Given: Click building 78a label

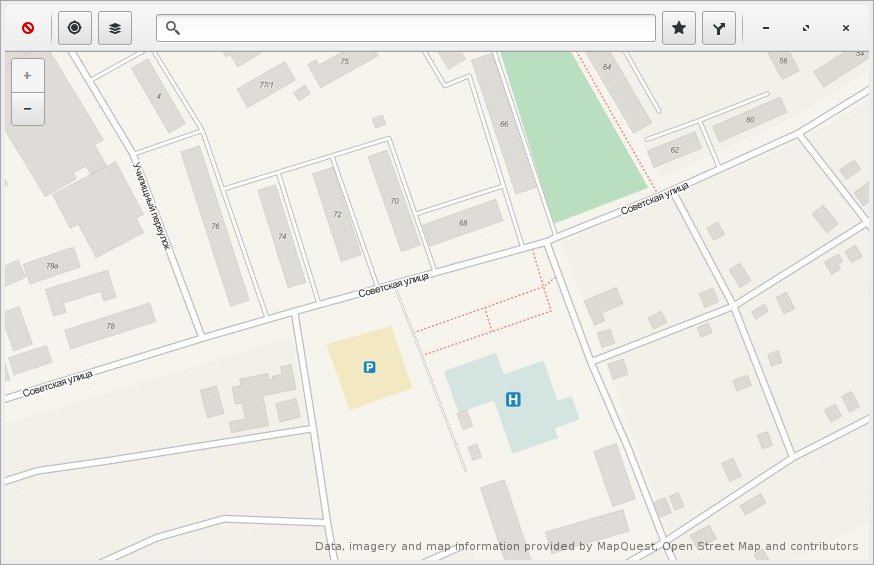Looking at the screenshot, I should click(x=52, y=266).
